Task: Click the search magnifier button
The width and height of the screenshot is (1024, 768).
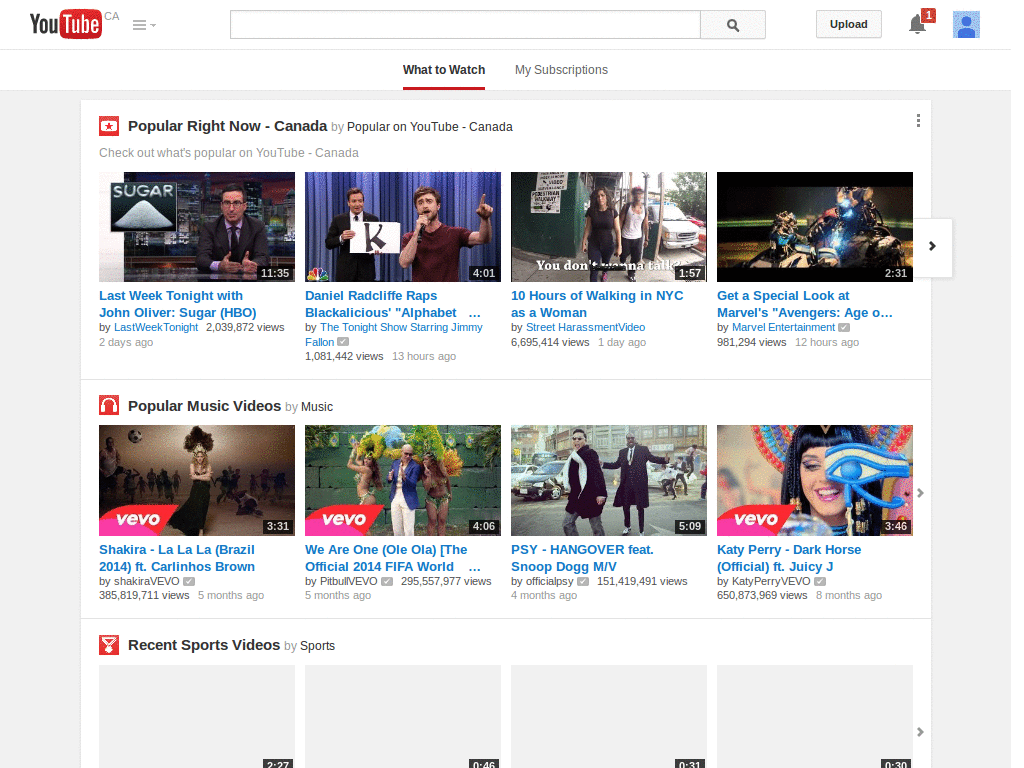Action: coord(733,25)
